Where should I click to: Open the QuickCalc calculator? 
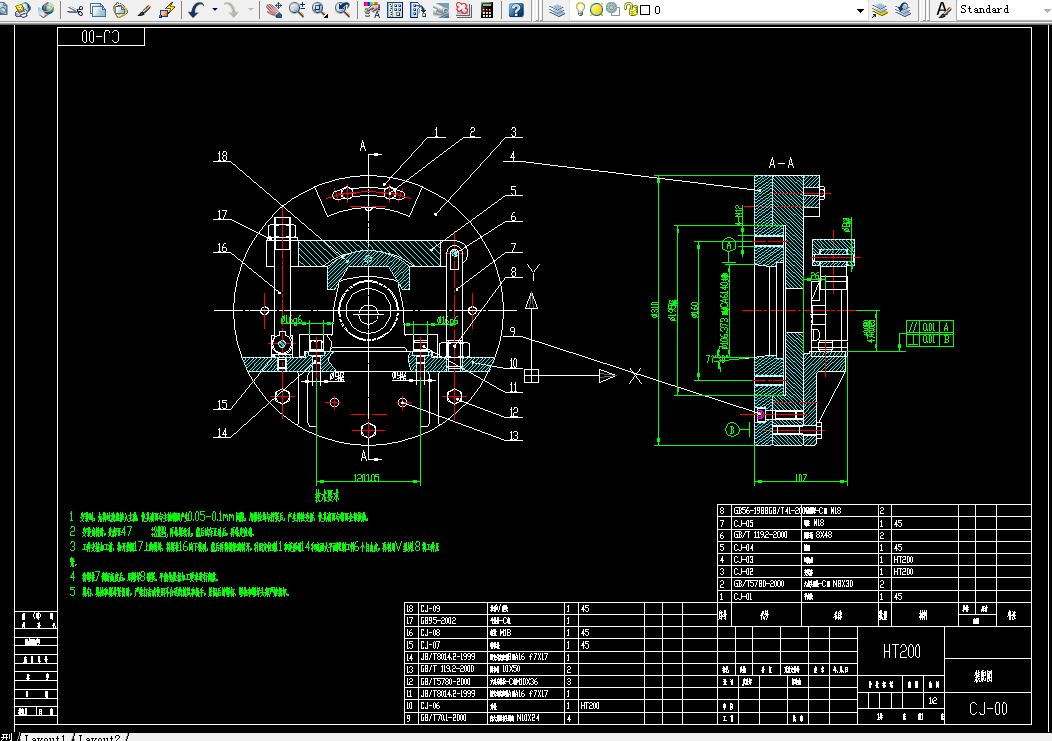pyautogui.click(x=487, y=10)
